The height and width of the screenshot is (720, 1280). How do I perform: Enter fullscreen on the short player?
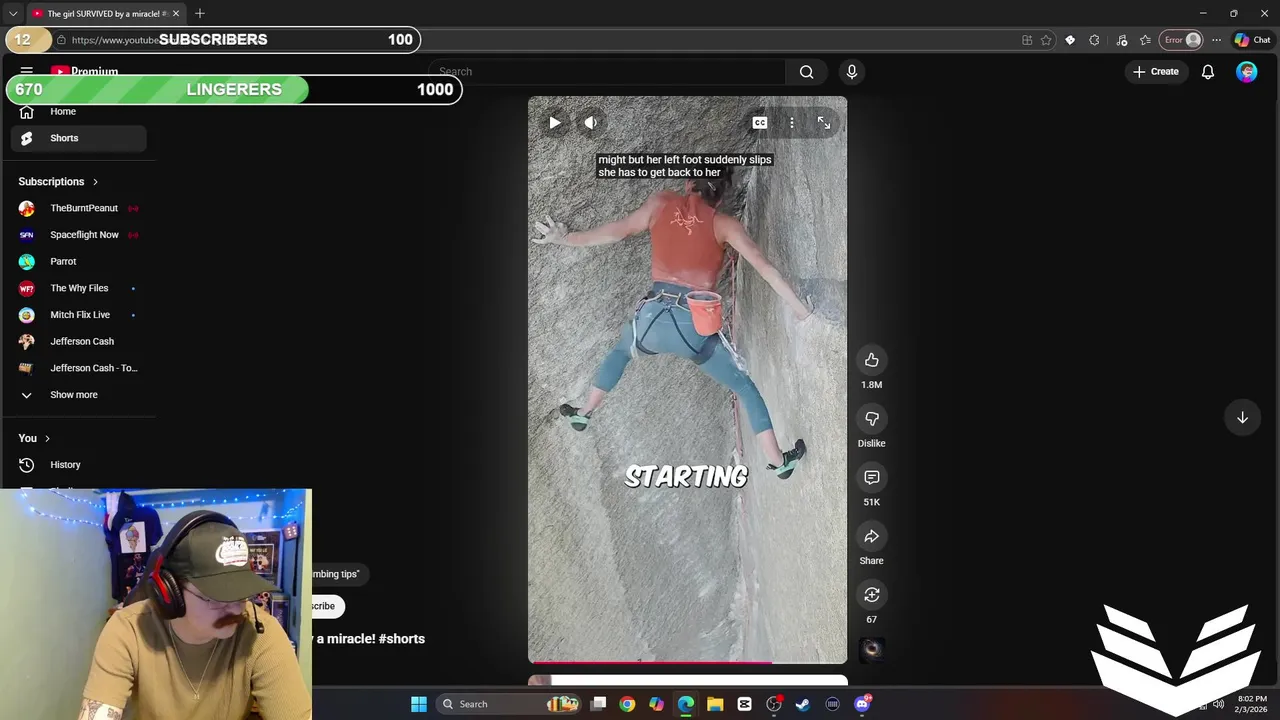824,123
